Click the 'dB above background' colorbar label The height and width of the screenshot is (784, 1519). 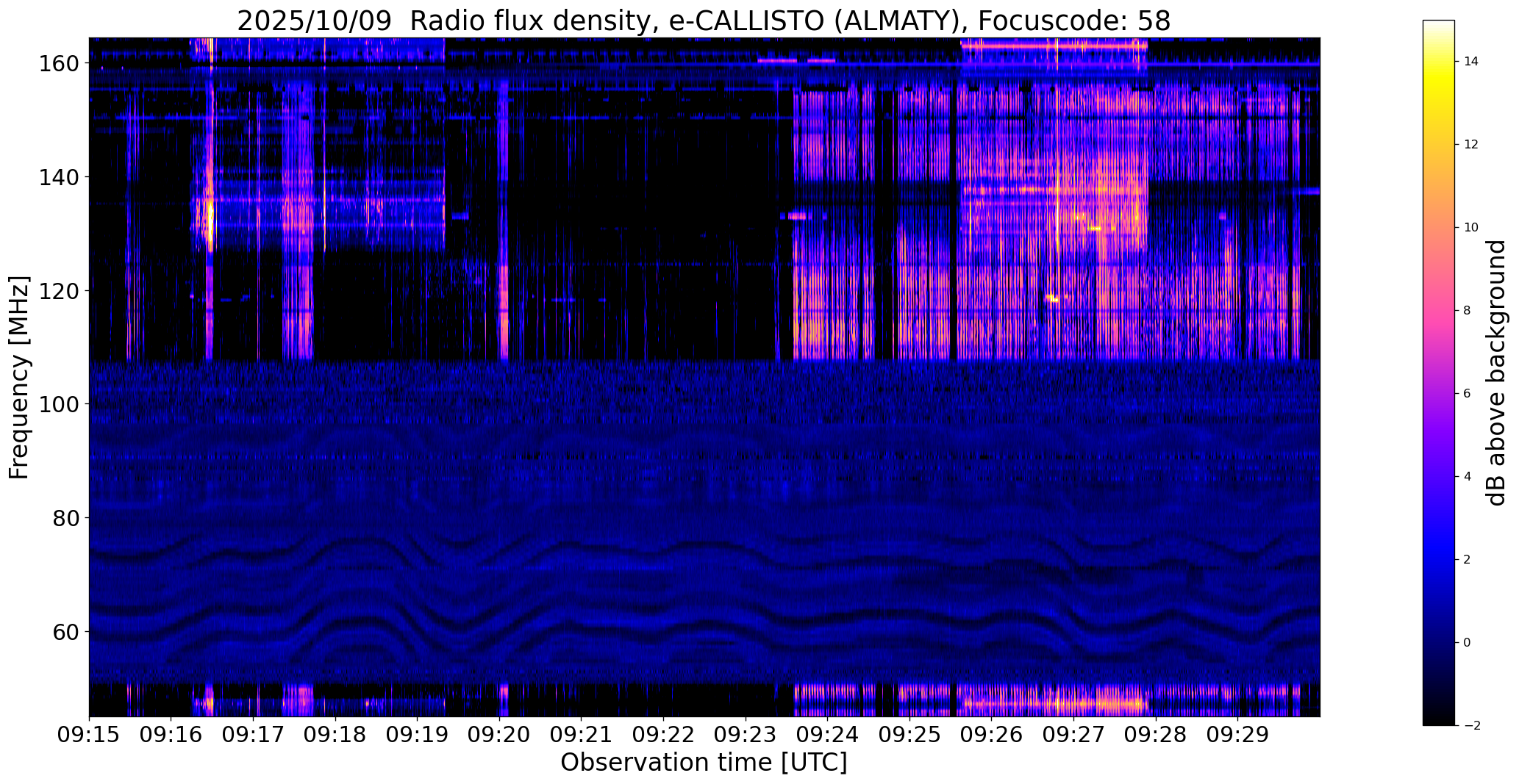point(1496,373)
